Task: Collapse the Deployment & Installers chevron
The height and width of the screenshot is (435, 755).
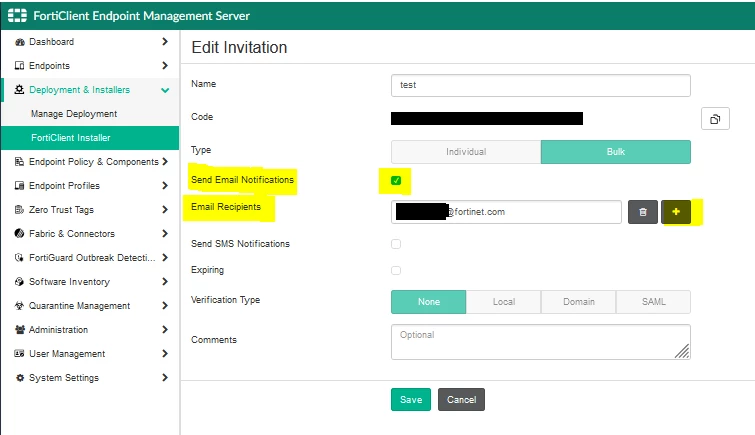Action: coord(165,90)
